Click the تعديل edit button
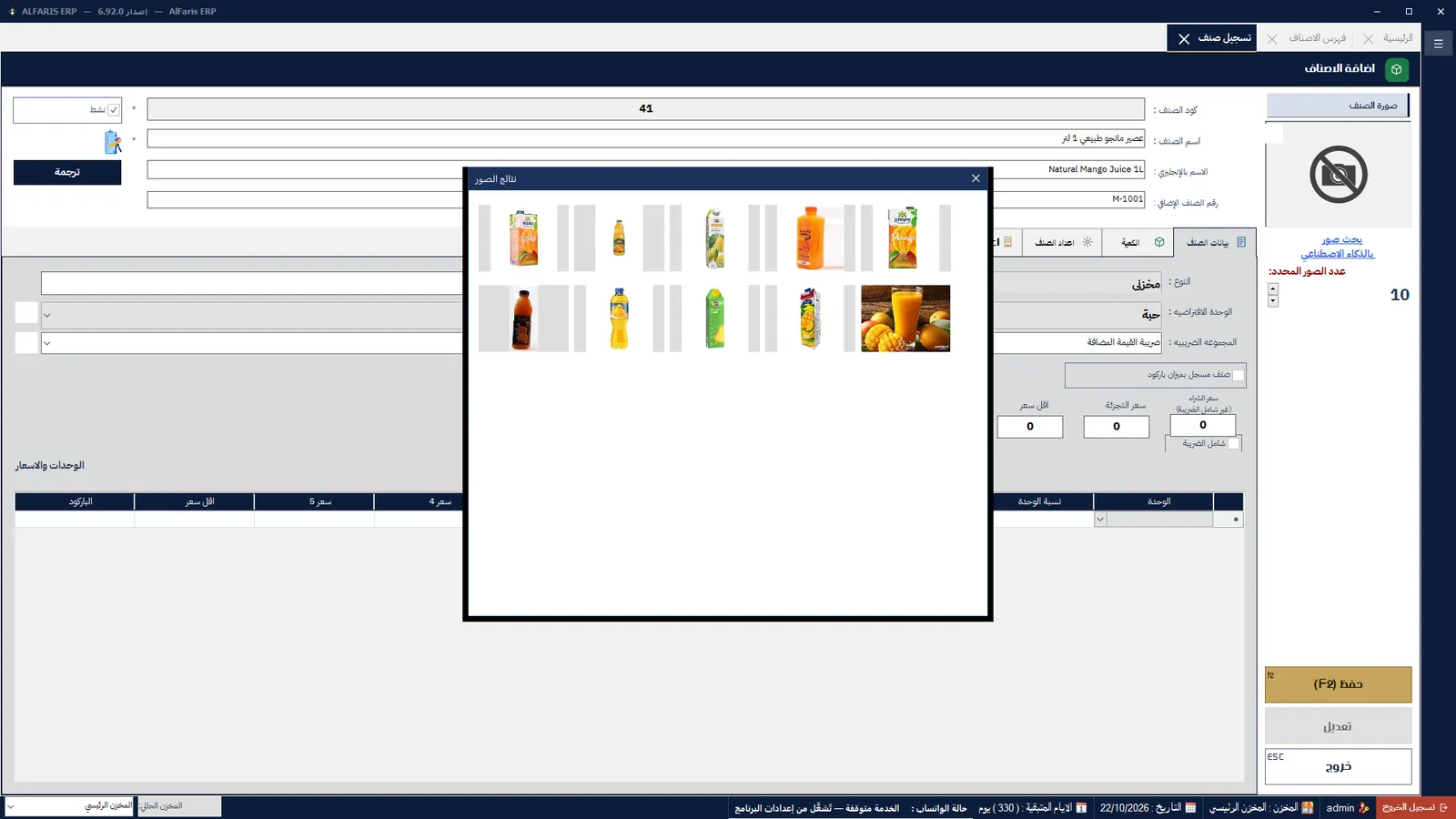The image size is (1456, 819). pyautogui.click(x=1338, y=726)
